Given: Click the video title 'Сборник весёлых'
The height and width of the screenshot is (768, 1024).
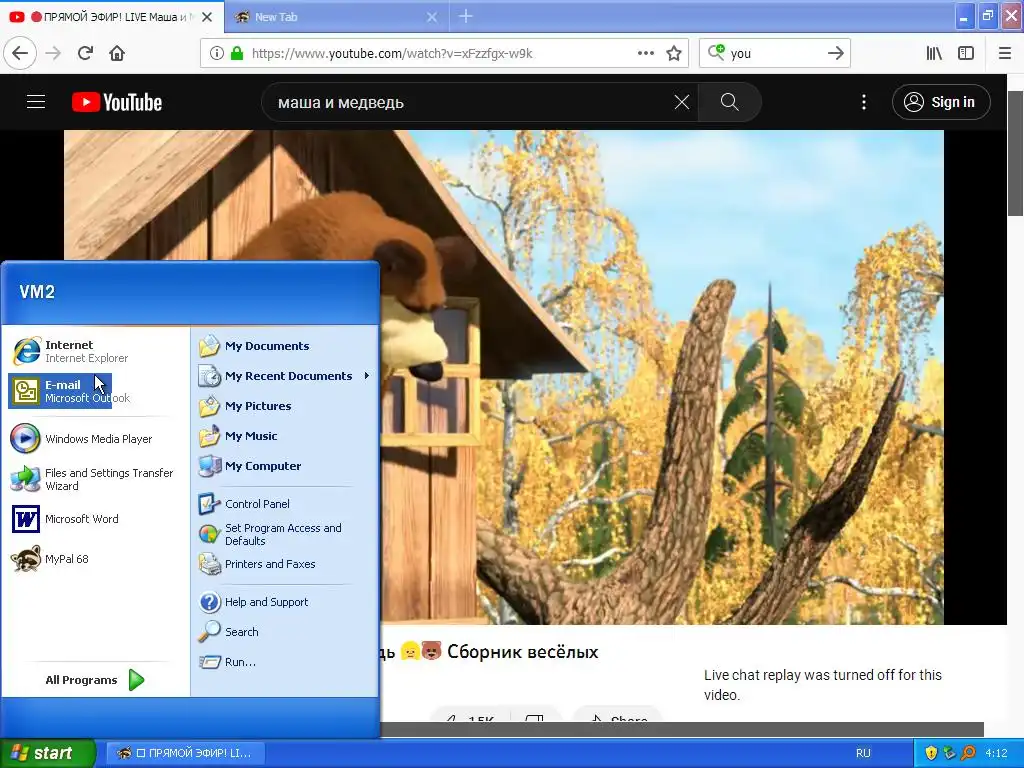Looking at the screenshot, I should (522, 652).
